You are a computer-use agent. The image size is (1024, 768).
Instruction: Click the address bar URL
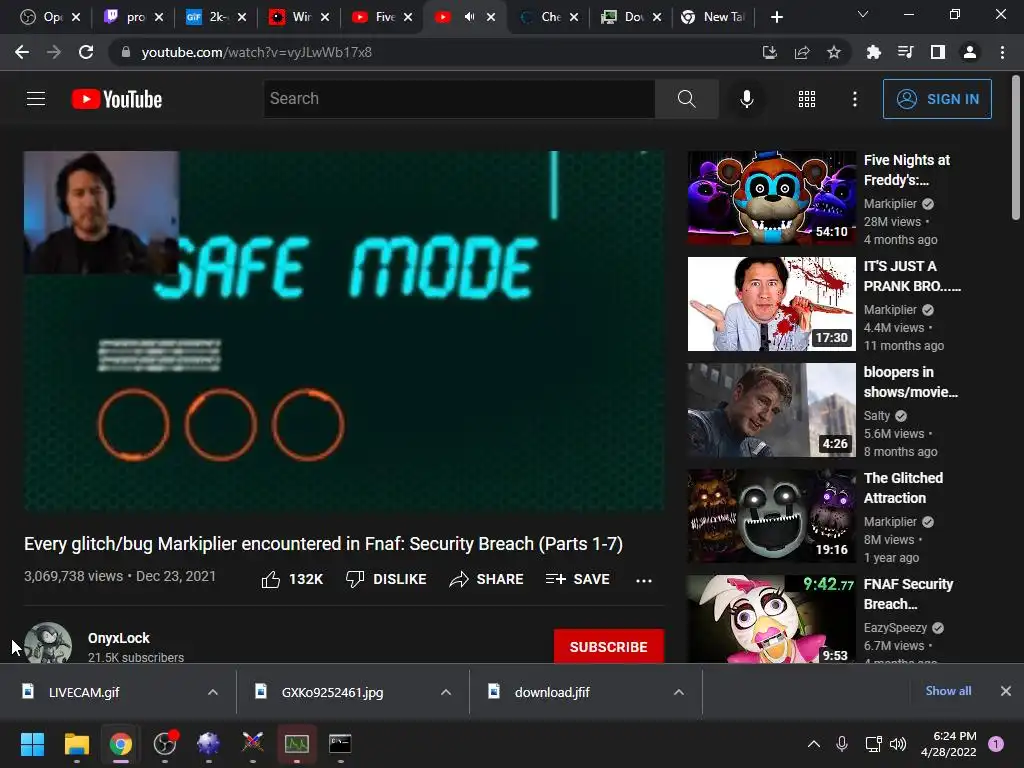[256, 52]
